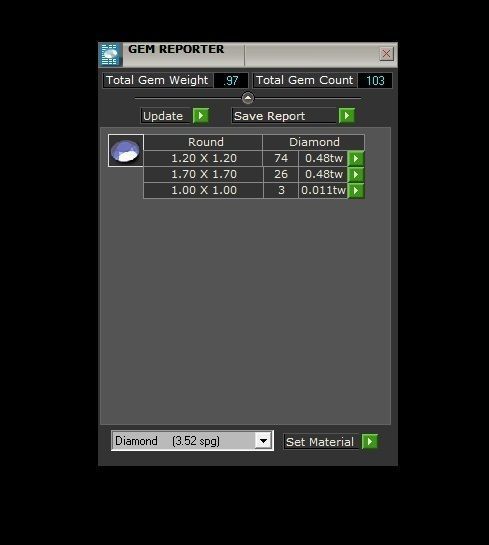Click the Total Gem Weight value field

[231, 81]
